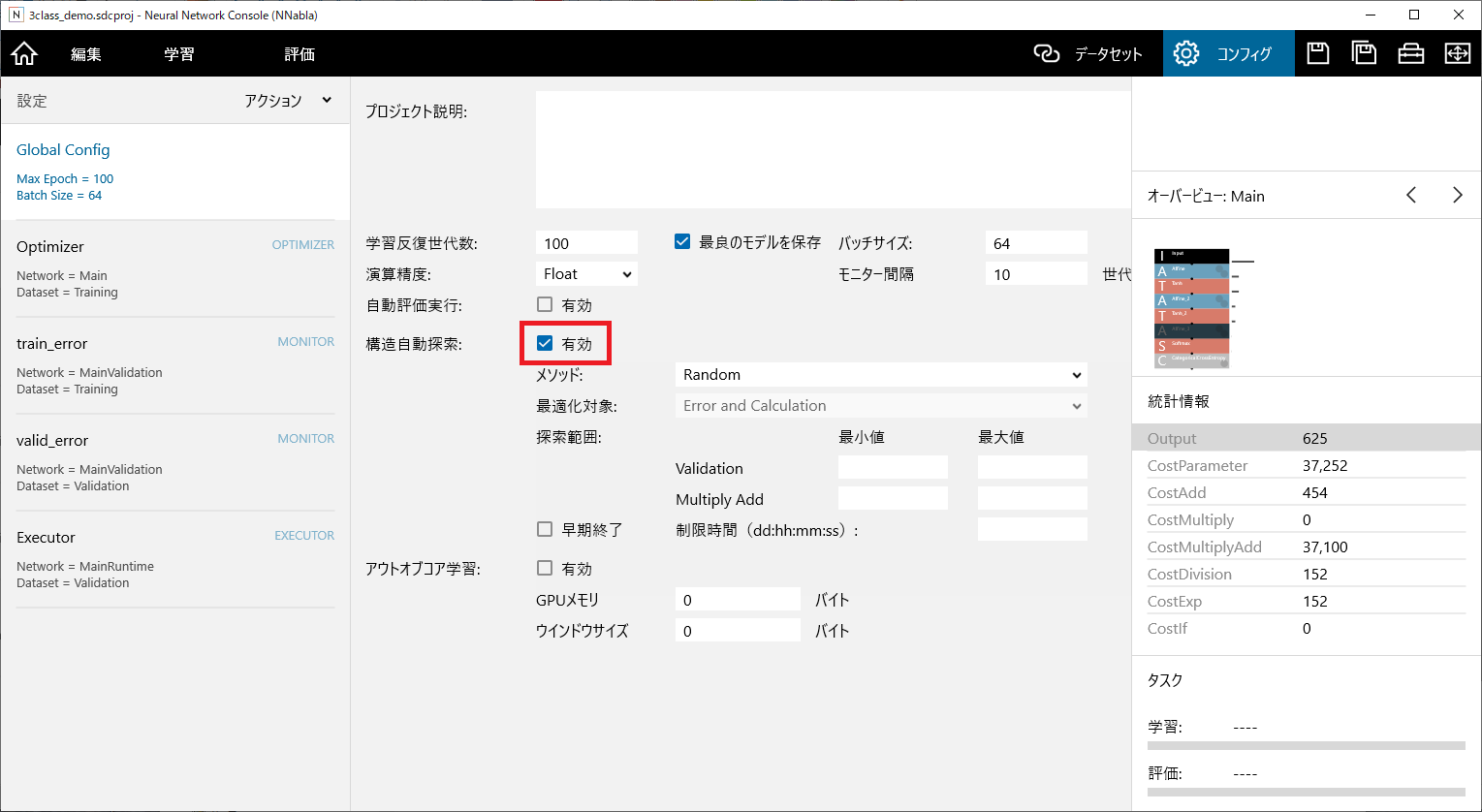
Task: Click the バッチサイズ input field
Action: 1035,243
